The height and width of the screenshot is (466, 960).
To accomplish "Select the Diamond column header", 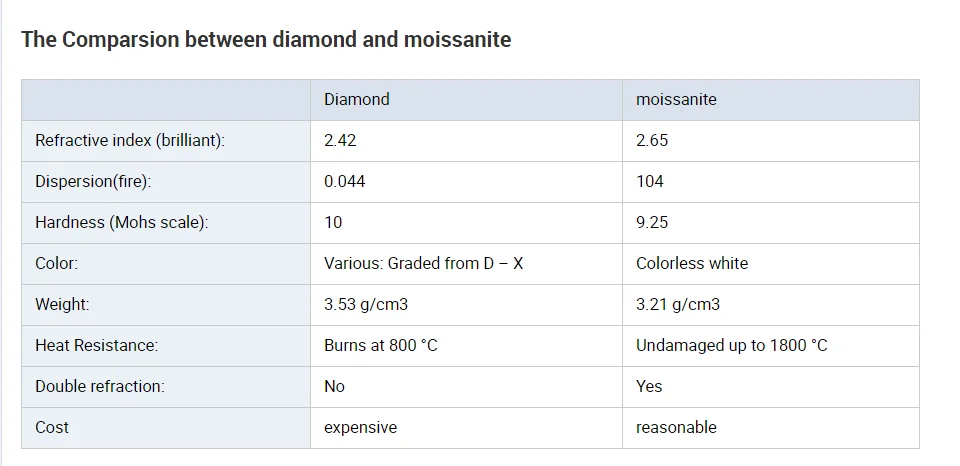I will click(356, 100).
